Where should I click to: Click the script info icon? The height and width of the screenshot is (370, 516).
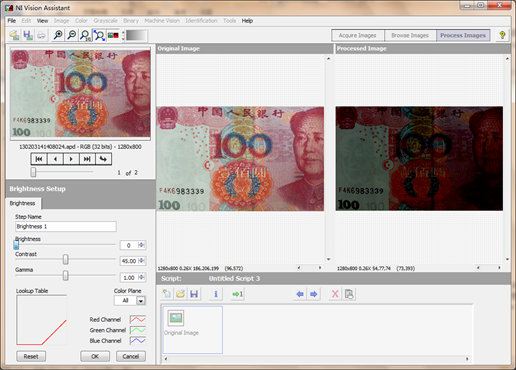coord(216,294)
